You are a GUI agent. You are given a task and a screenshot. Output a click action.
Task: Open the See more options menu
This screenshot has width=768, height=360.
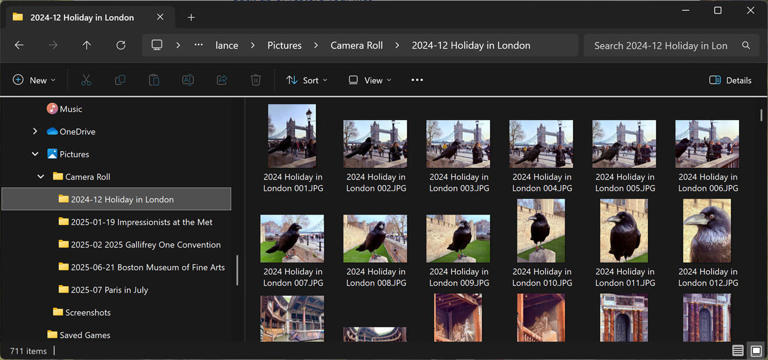click(417, 80)
